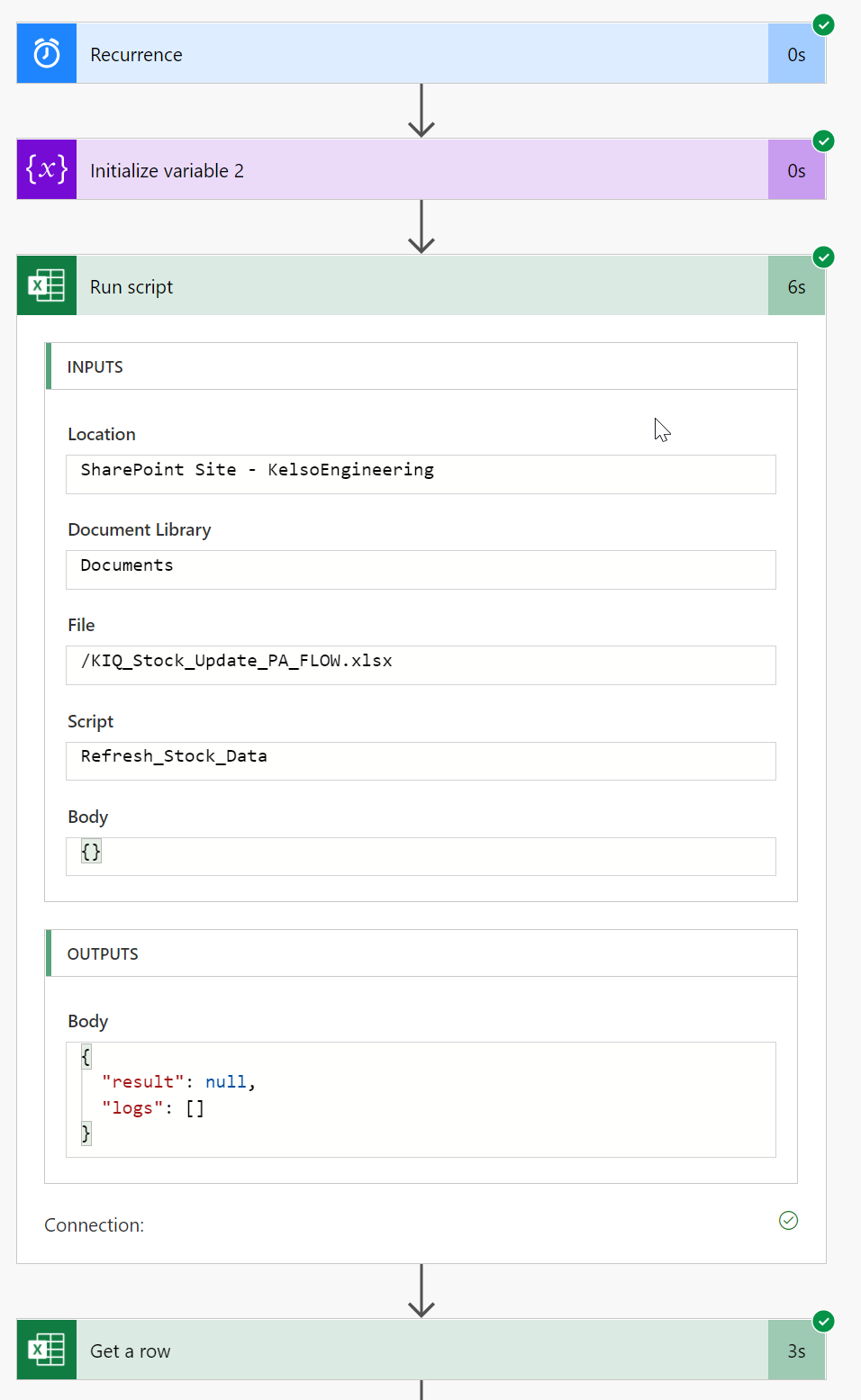Click the Document Library label

point(140,529)
